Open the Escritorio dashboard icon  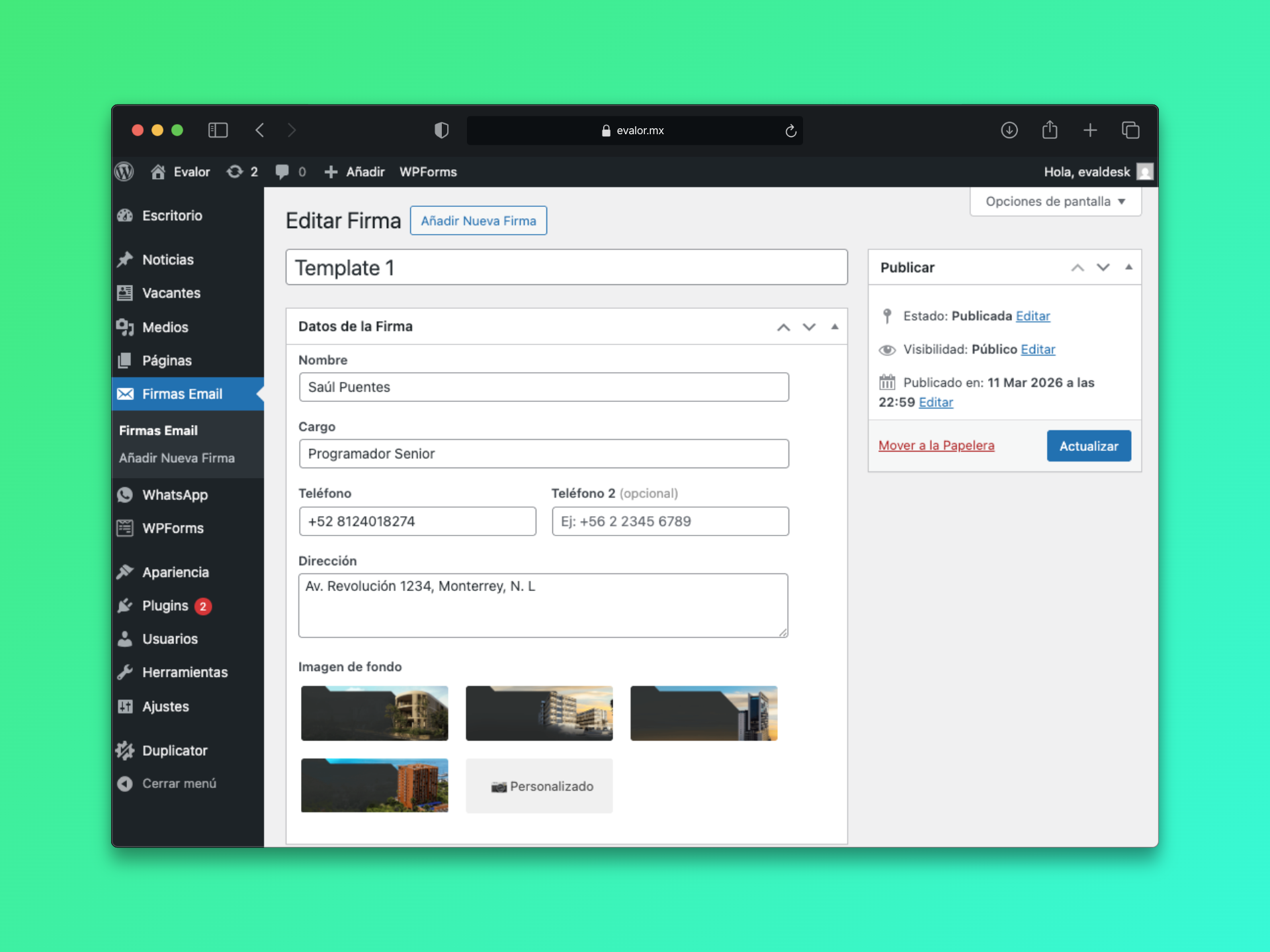(126, 216)
